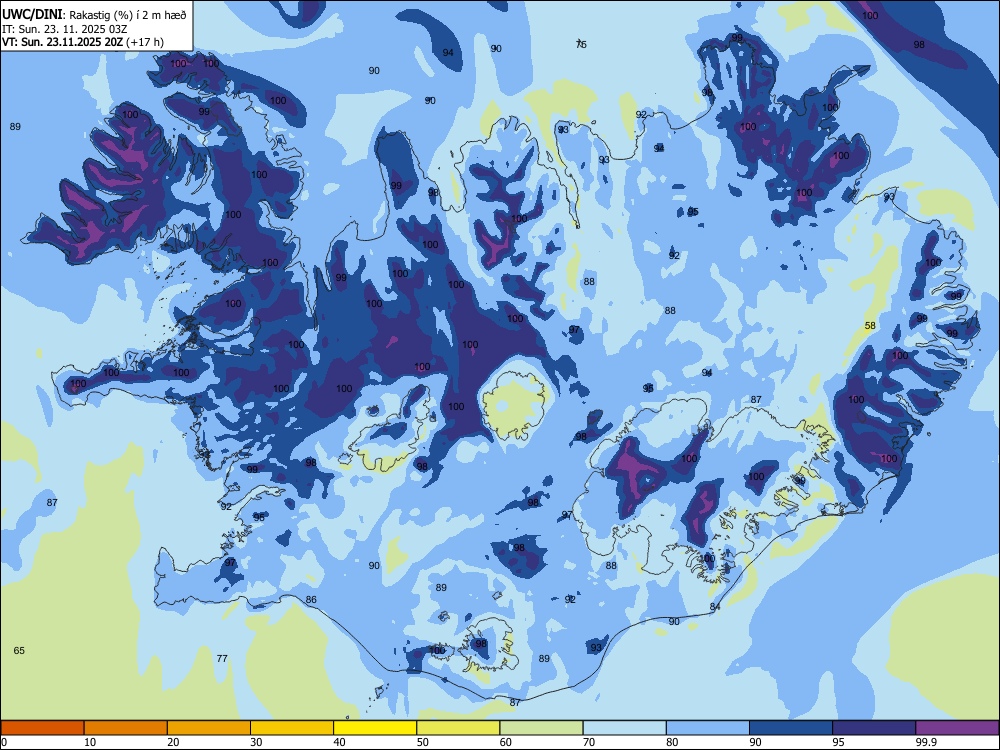
Task: Click the 10–20 orange legend swatch
Action: pyautogui.click(x=126, y=728)
